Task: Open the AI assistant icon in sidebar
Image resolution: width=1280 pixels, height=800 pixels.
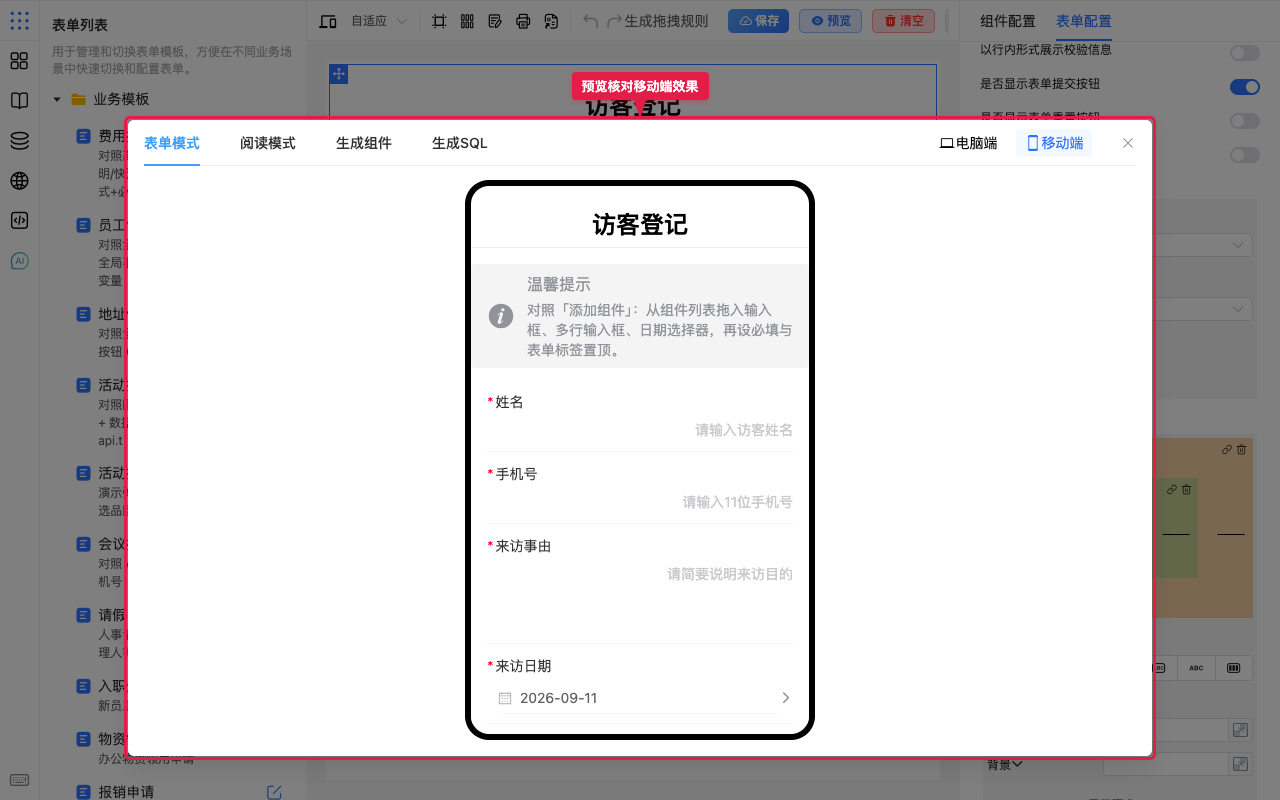Action: point(19,261)
